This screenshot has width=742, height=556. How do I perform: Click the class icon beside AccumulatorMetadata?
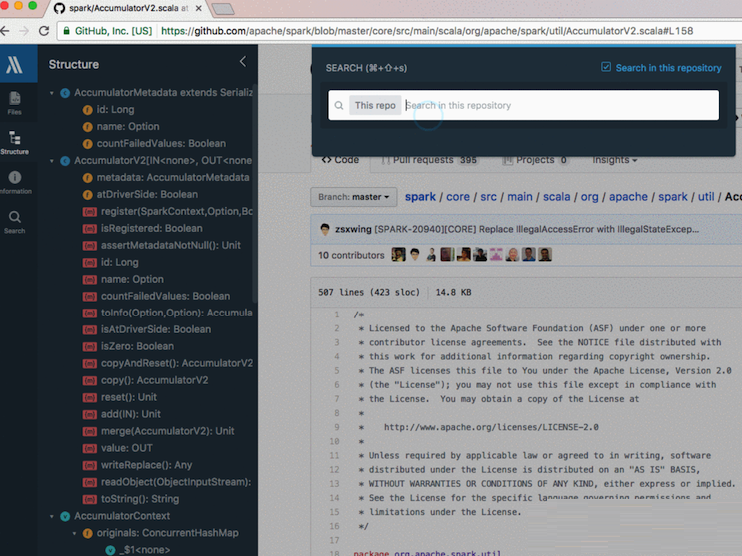65,93
